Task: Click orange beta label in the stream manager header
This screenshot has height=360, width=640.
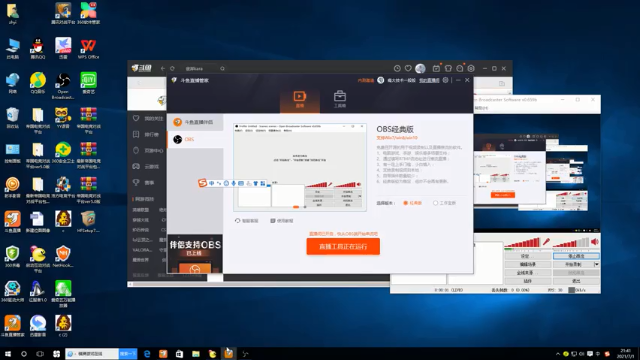Action: click(x=366, y=80)
